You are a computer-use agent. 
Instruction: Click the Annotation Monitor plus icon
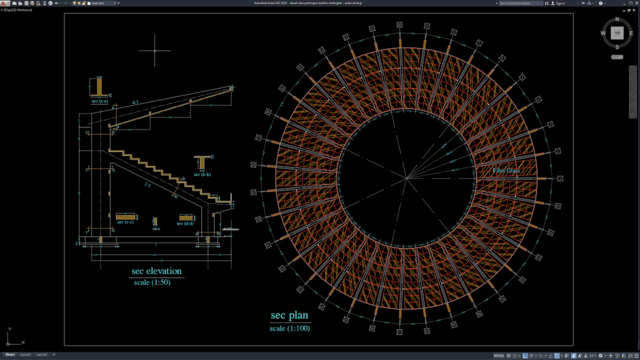611,356
